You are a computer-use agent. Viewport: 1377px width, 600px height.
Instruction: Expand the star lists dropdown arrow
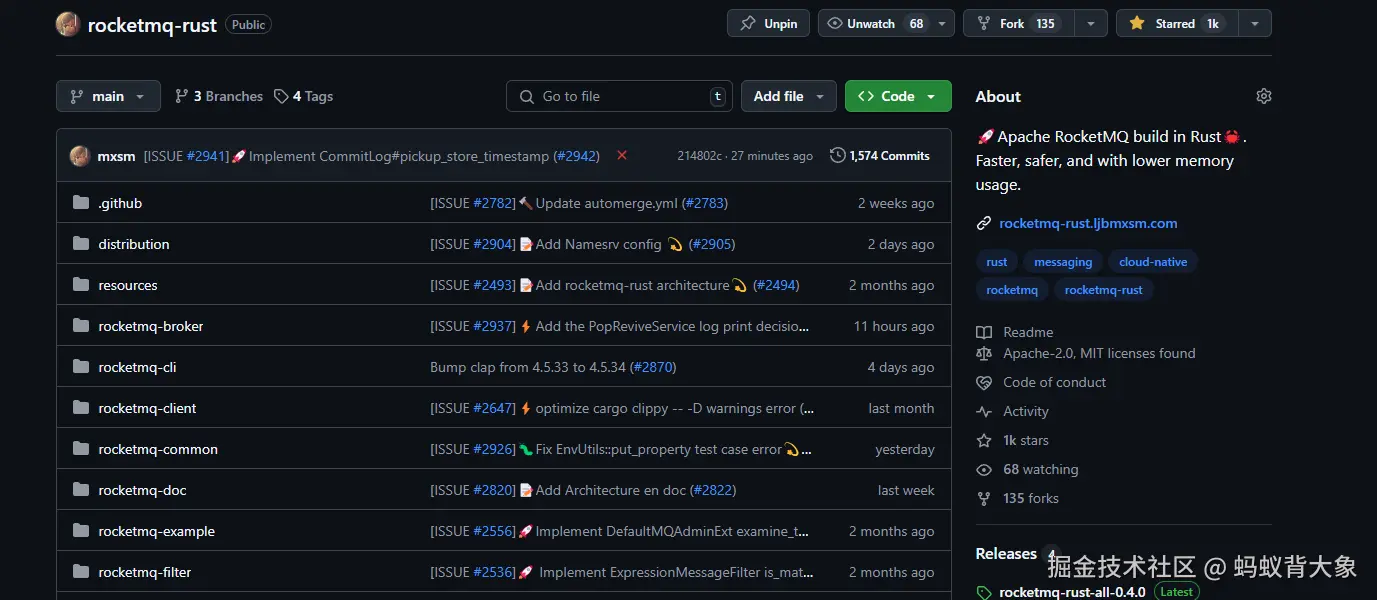coord(1254,24)
